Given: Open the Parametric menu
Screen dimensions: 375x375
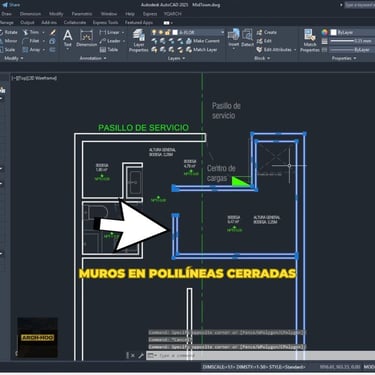Looking at the screenshot, I should (82, 14).
